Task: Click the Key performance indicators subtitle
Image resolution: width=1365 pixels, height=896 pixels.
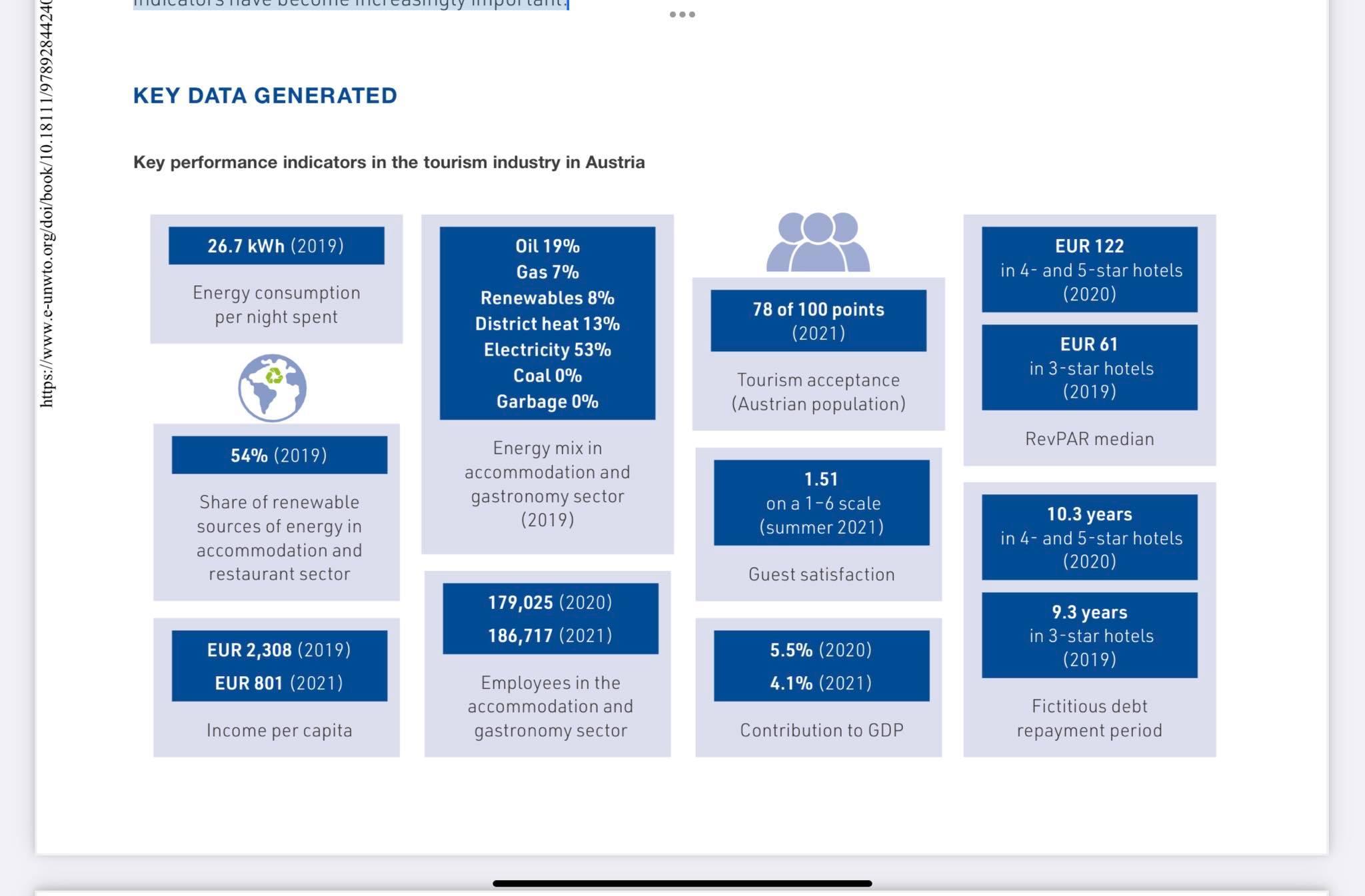Action: click(389, 163)
